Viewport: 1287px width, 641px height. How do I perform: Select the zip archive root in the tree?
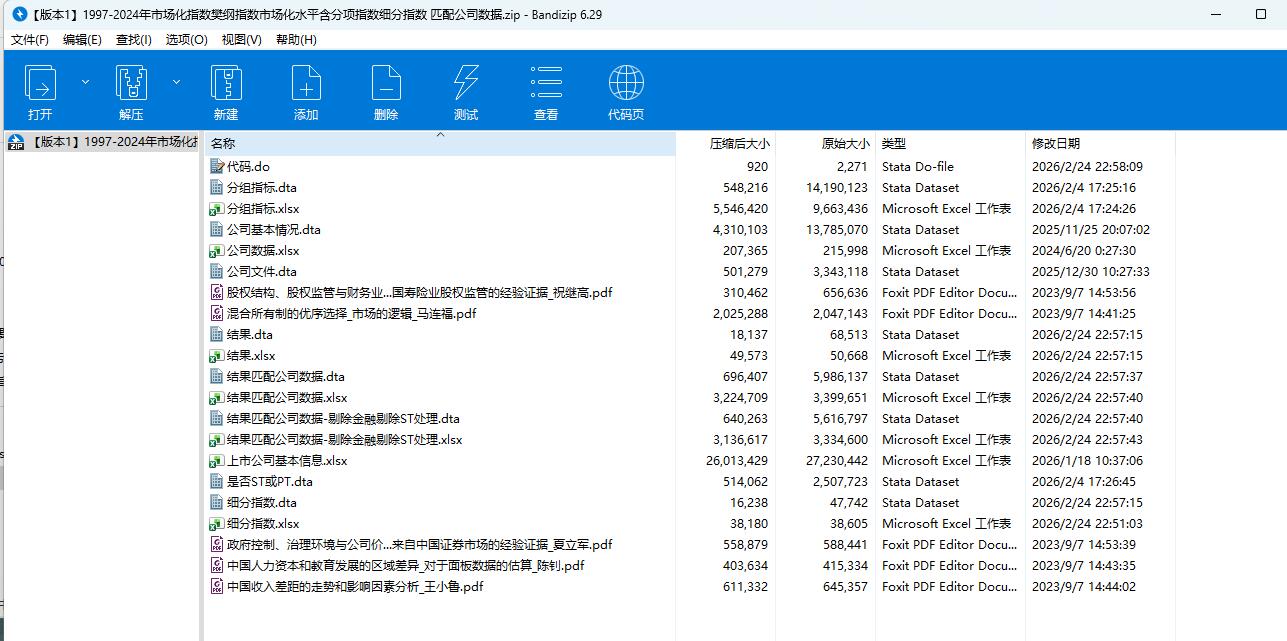[102, 142]
